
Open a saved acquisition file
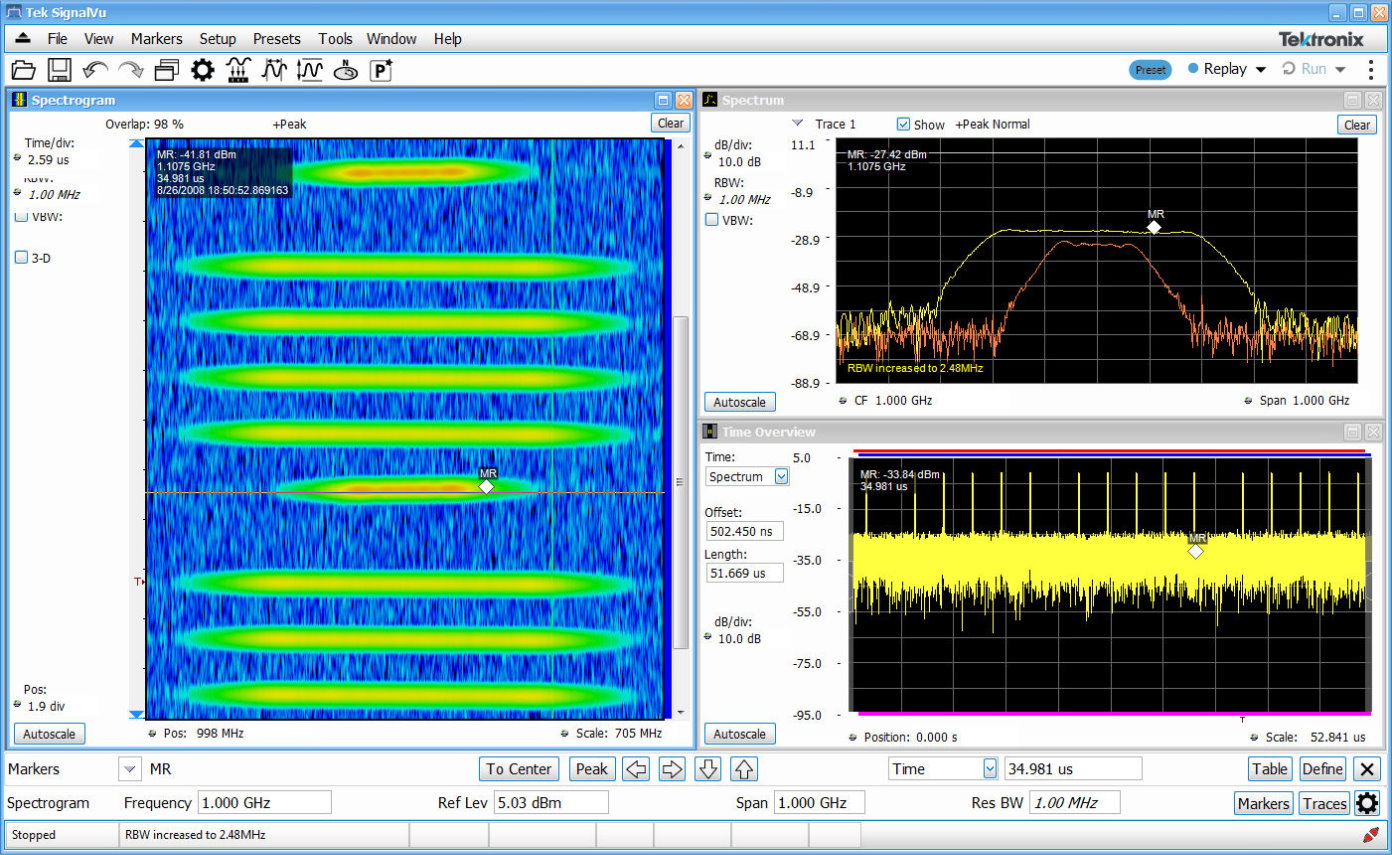pos(23,70)
